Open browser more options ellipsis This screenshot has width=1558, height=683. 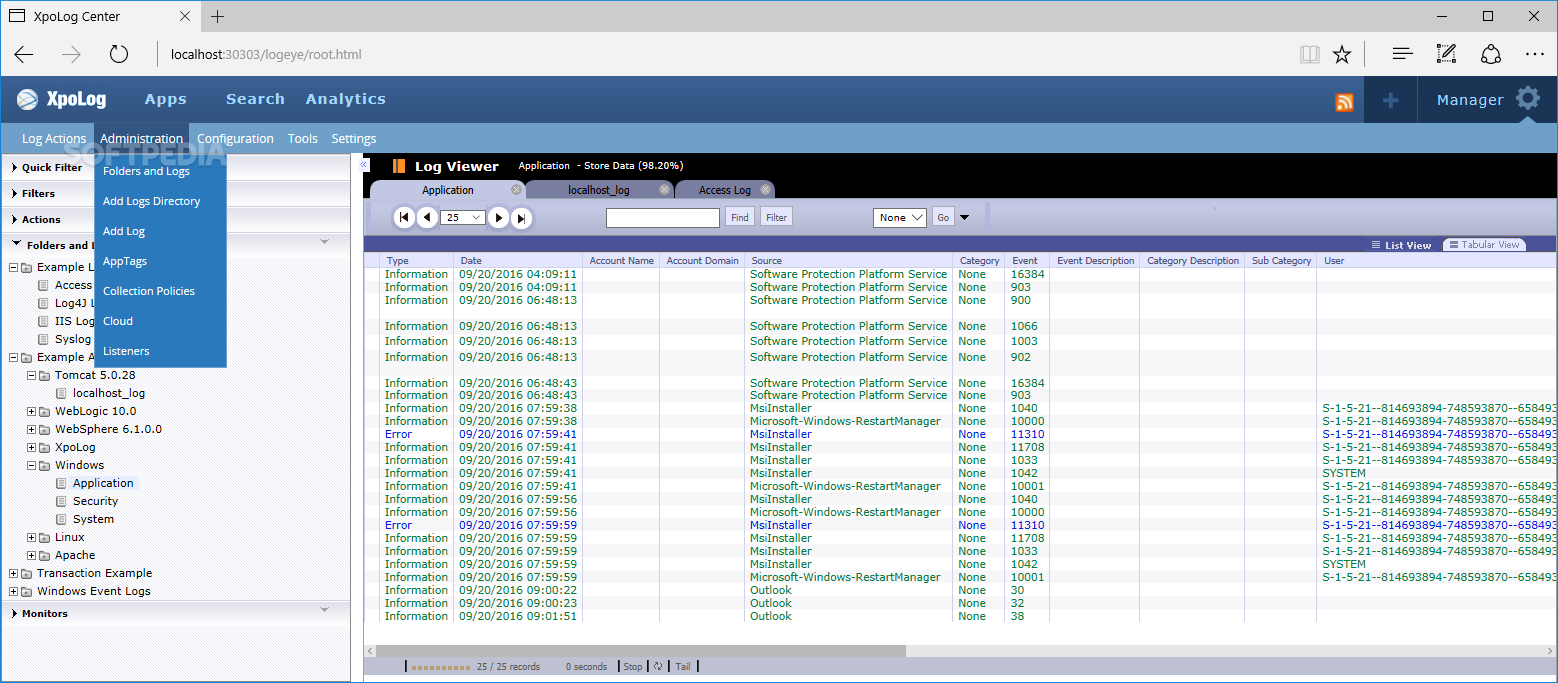[x=1535, y=54]
